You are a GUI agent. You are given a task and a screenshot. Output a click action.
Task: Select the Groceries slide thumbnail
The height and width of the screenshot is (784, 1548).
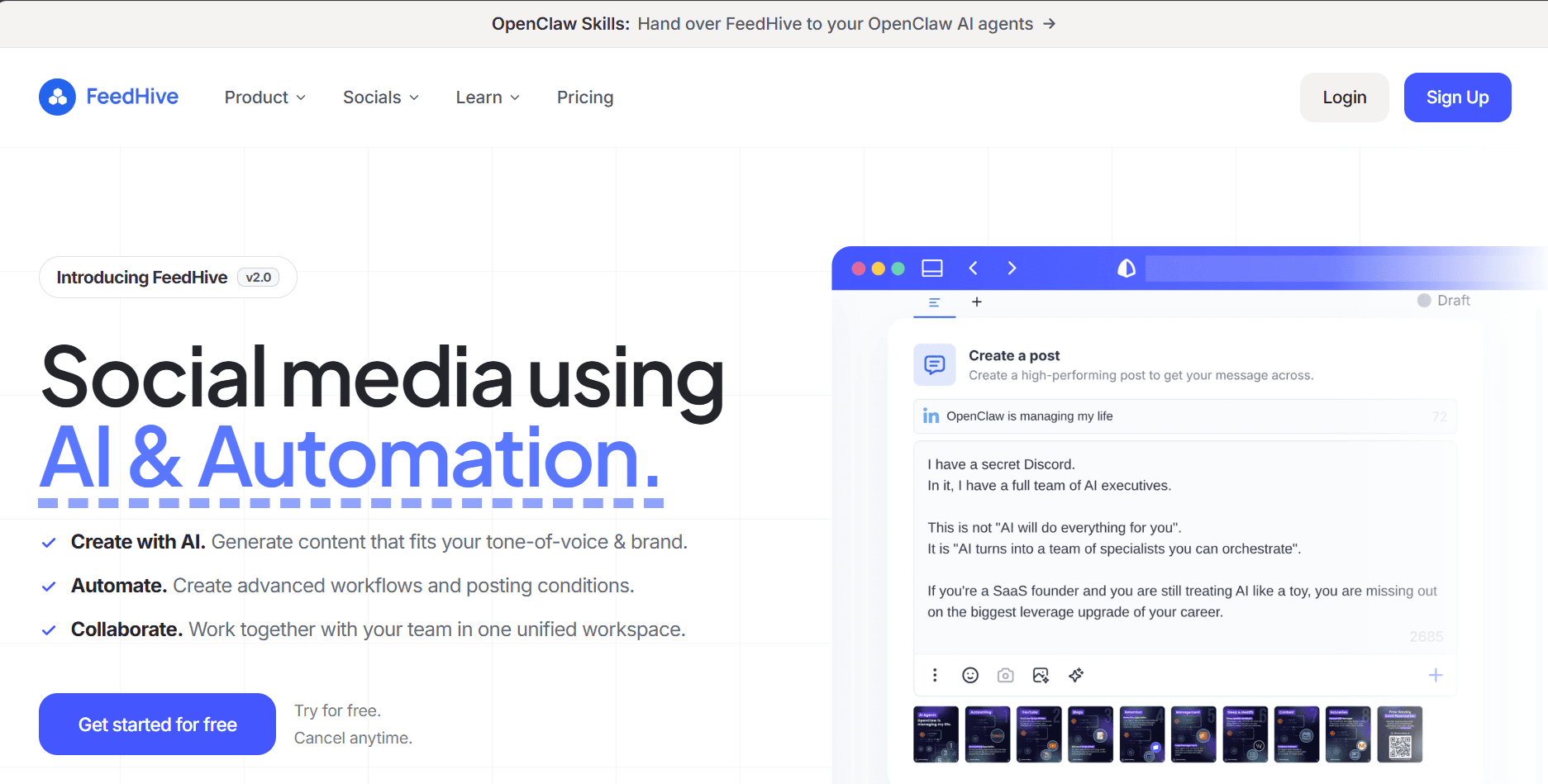[x=1348, y=734]
